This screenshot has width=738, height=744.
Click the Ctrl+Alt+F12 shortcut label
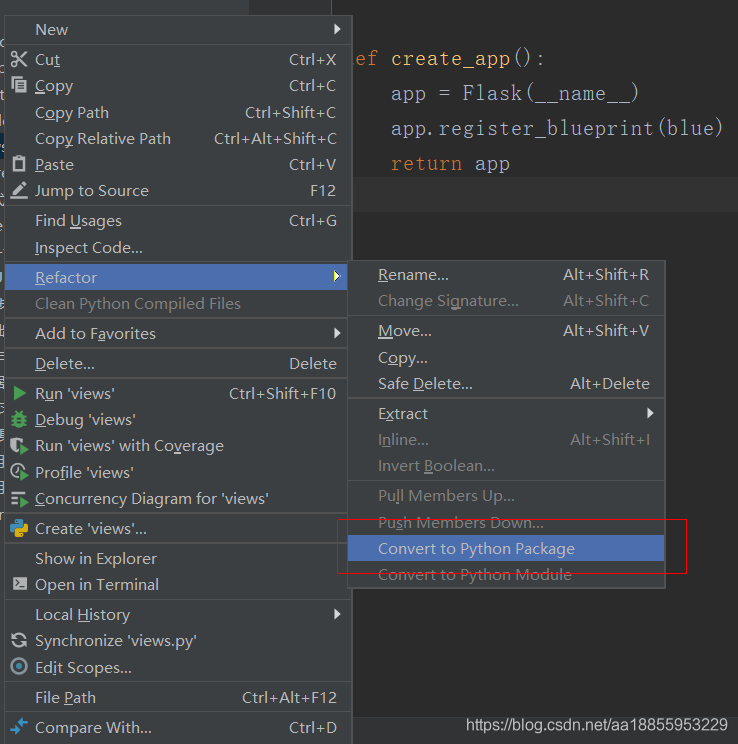pos(289,698)
